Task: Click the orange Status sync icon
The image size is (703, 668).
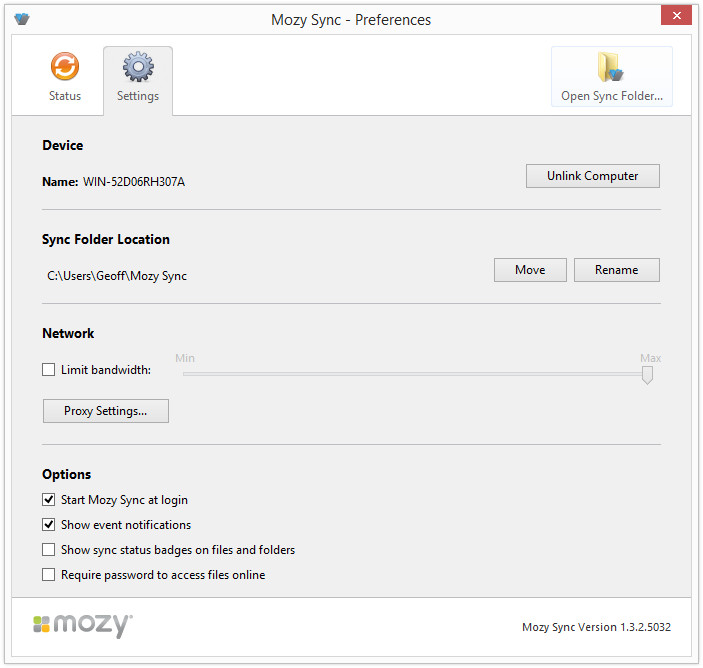Action: (x=65, y=66)
